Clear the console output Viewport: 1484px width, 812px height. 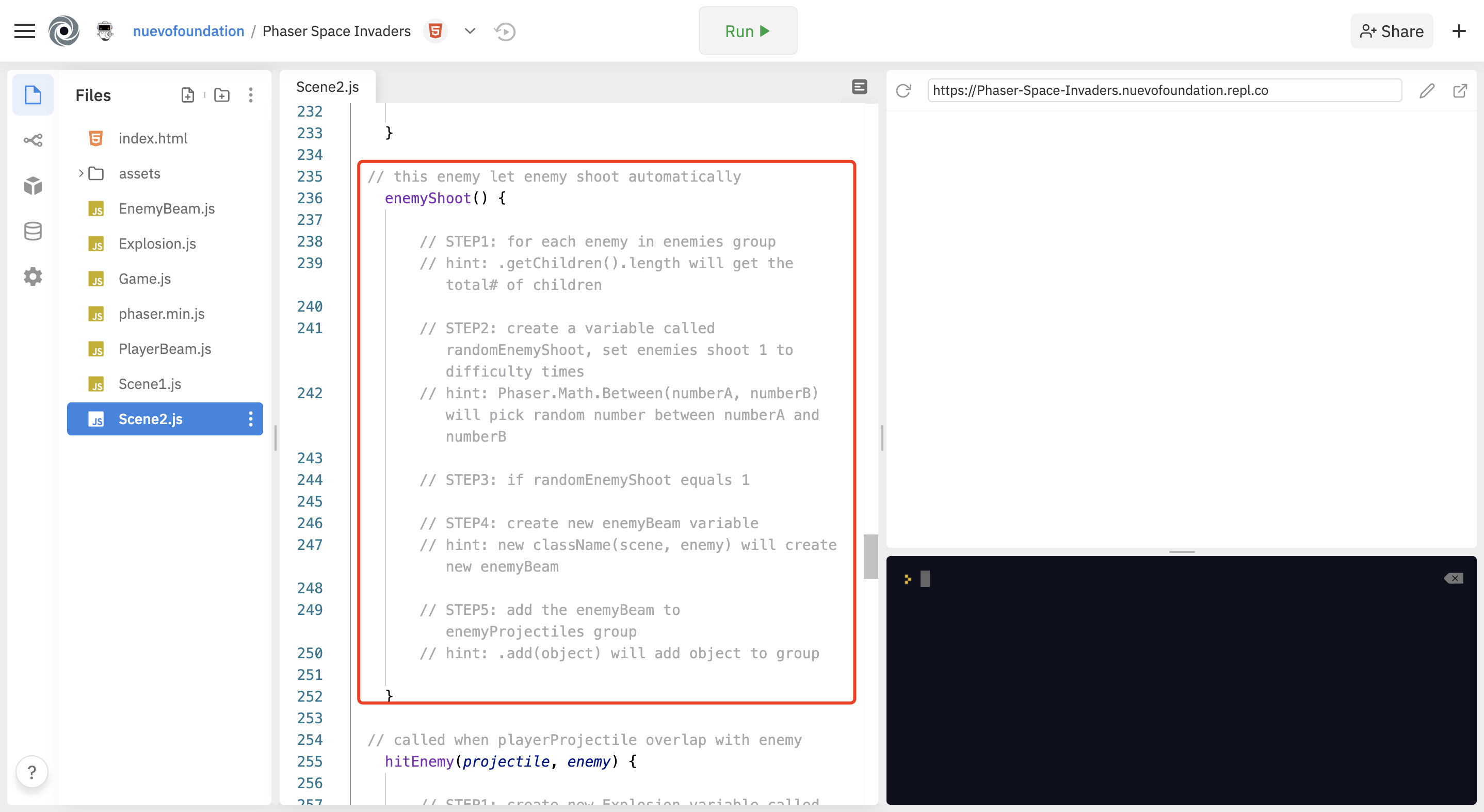(x=1454, y=578)
